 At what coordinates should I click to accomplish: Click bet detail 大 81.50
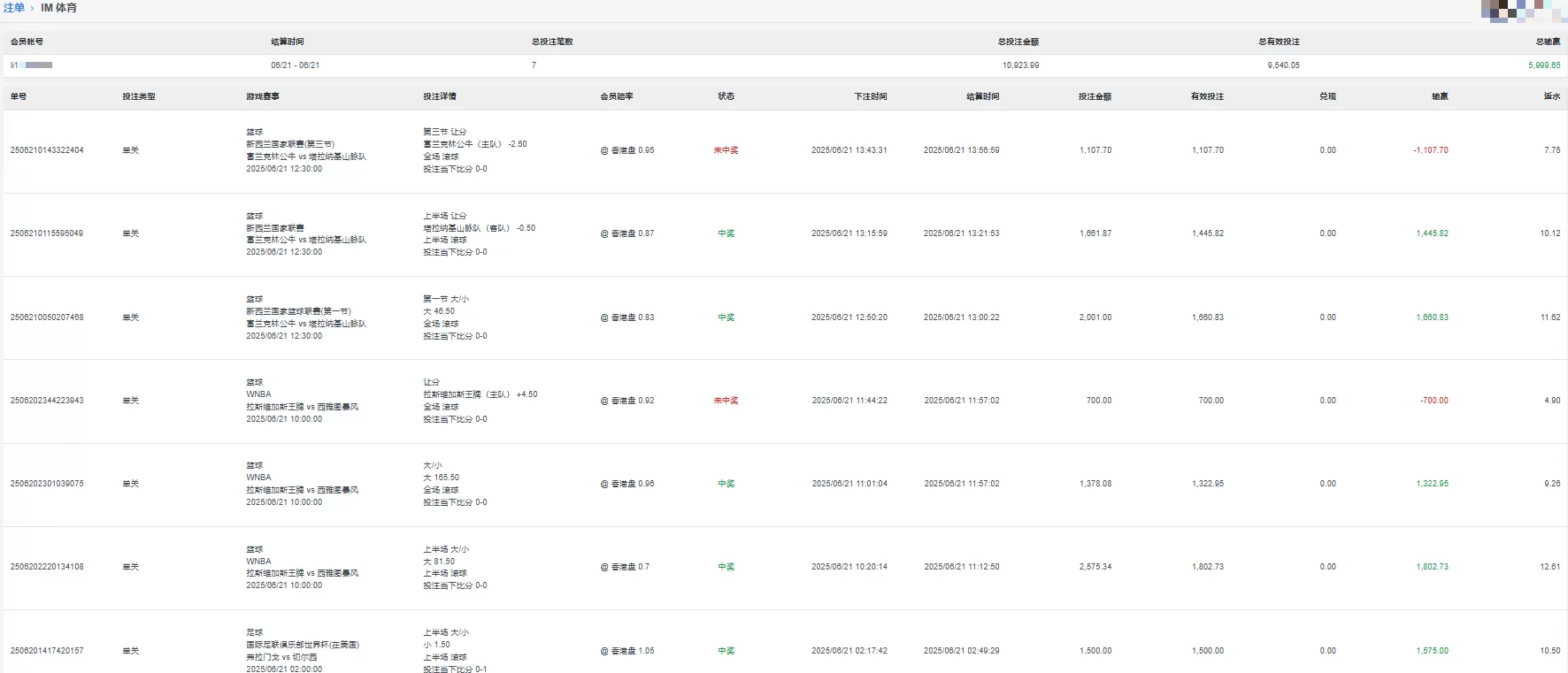439,562
